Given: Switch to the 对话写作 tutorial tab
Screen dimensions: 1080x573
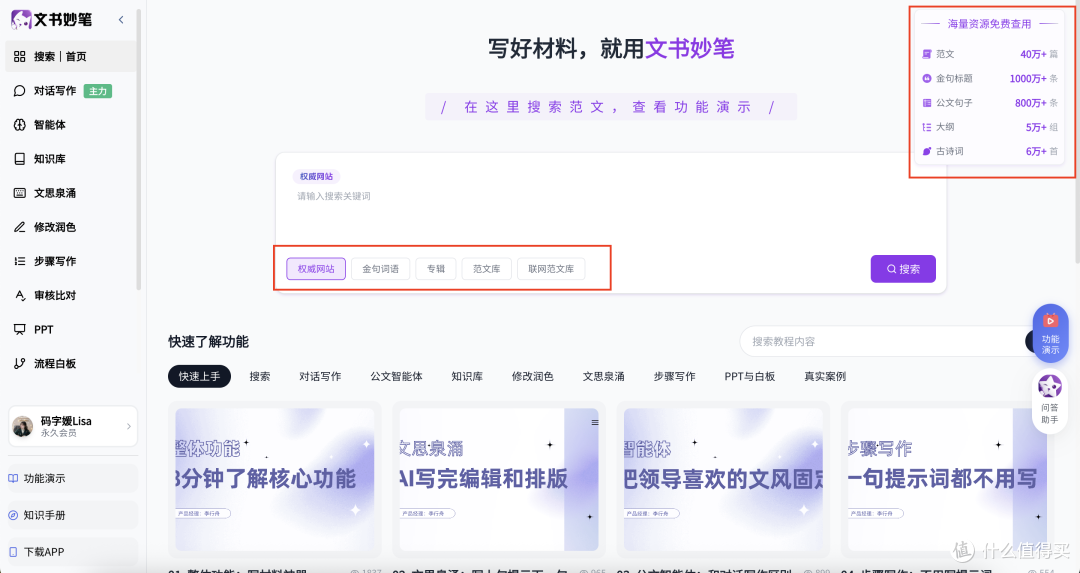Looking at the screenshot, I should click(320, 377).
